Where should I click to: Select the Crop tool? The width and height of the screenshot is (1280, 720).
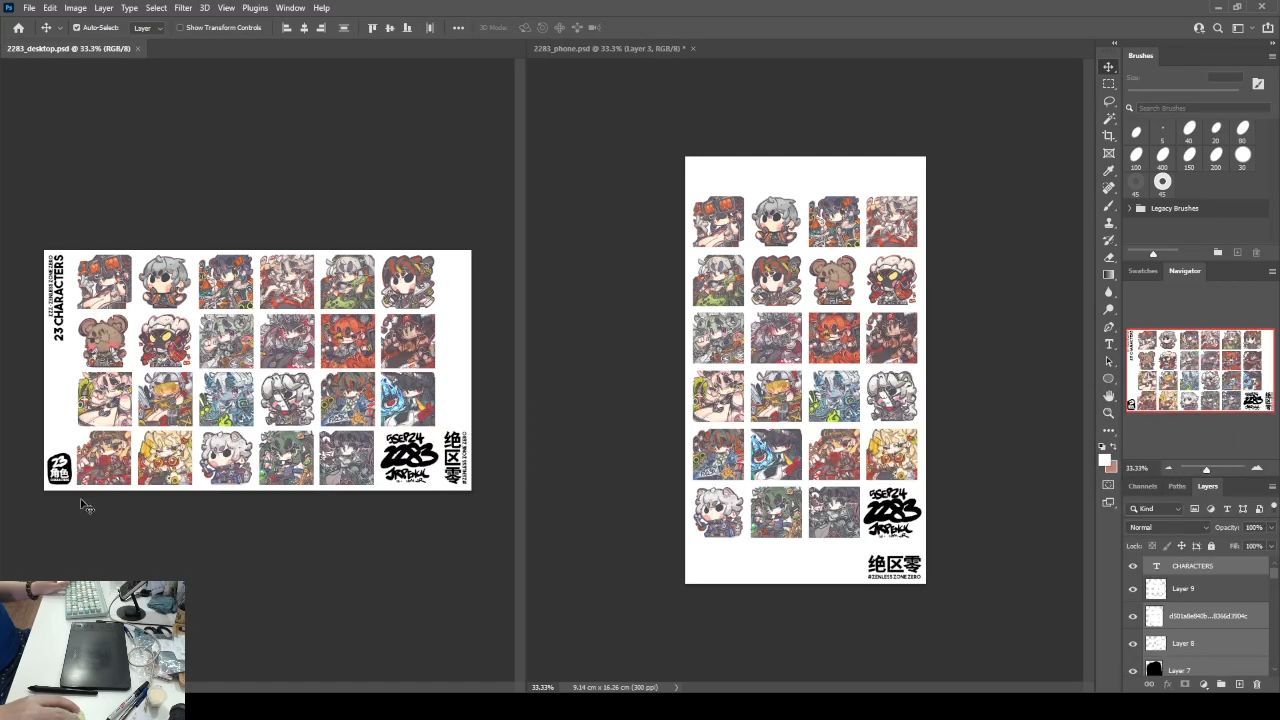(1108, 136)
